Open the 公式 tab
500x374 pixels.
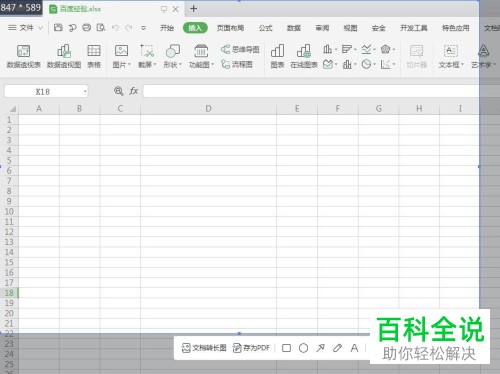click(265, 28)
